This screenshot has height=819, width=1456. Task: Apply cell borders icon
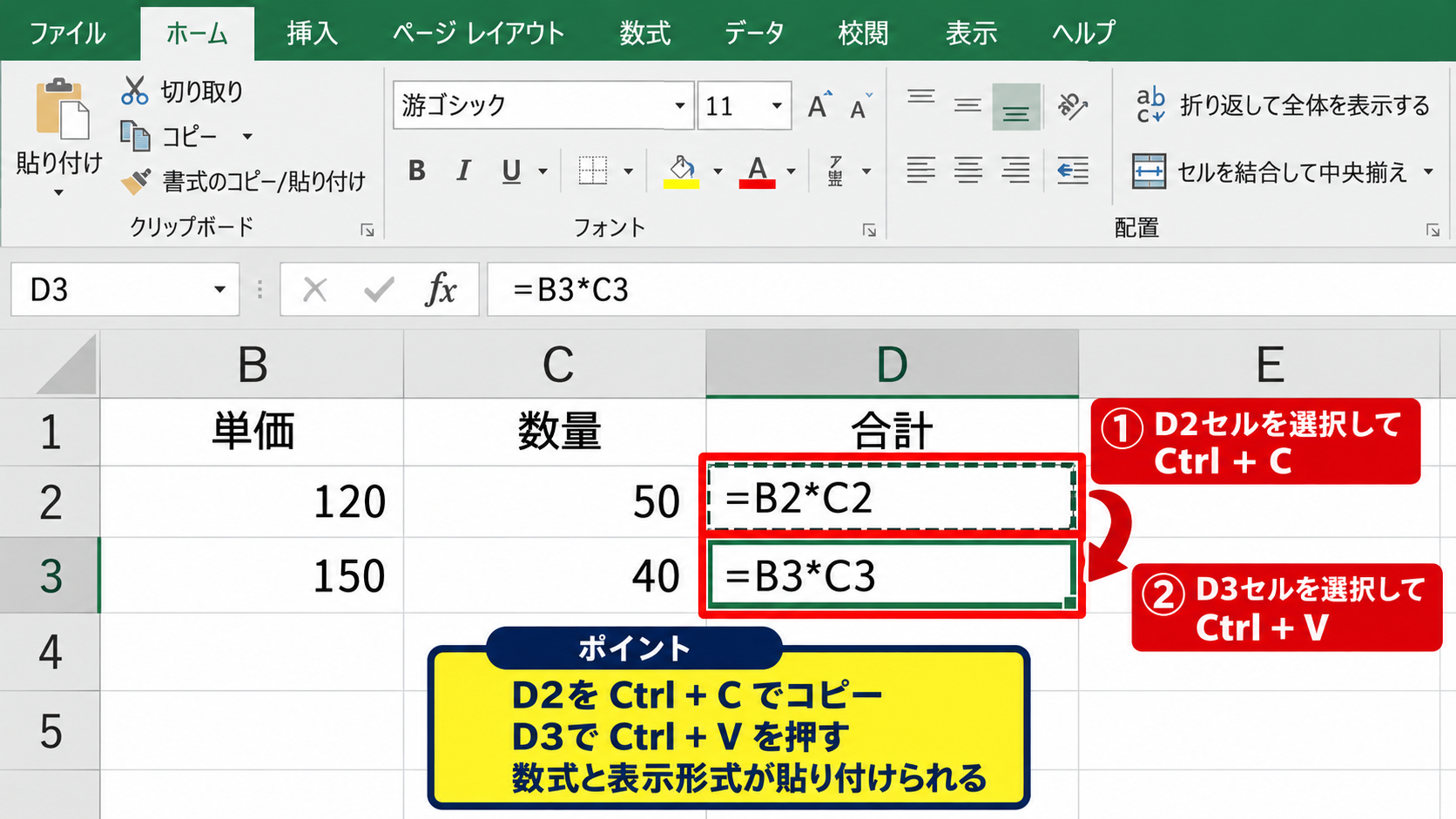point(593,171)
